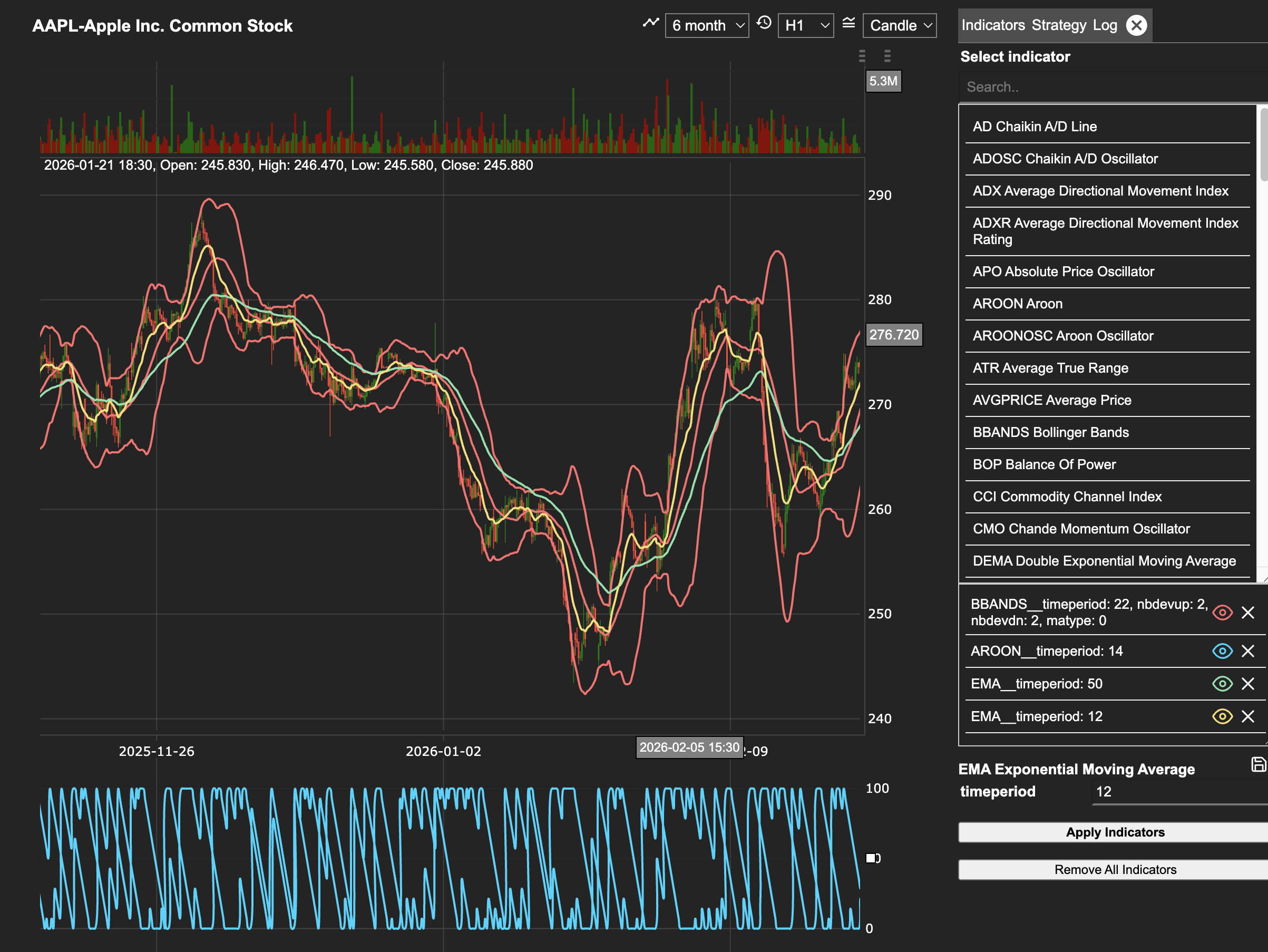Remove the BBANDS indicator with its X icon

1249,613
